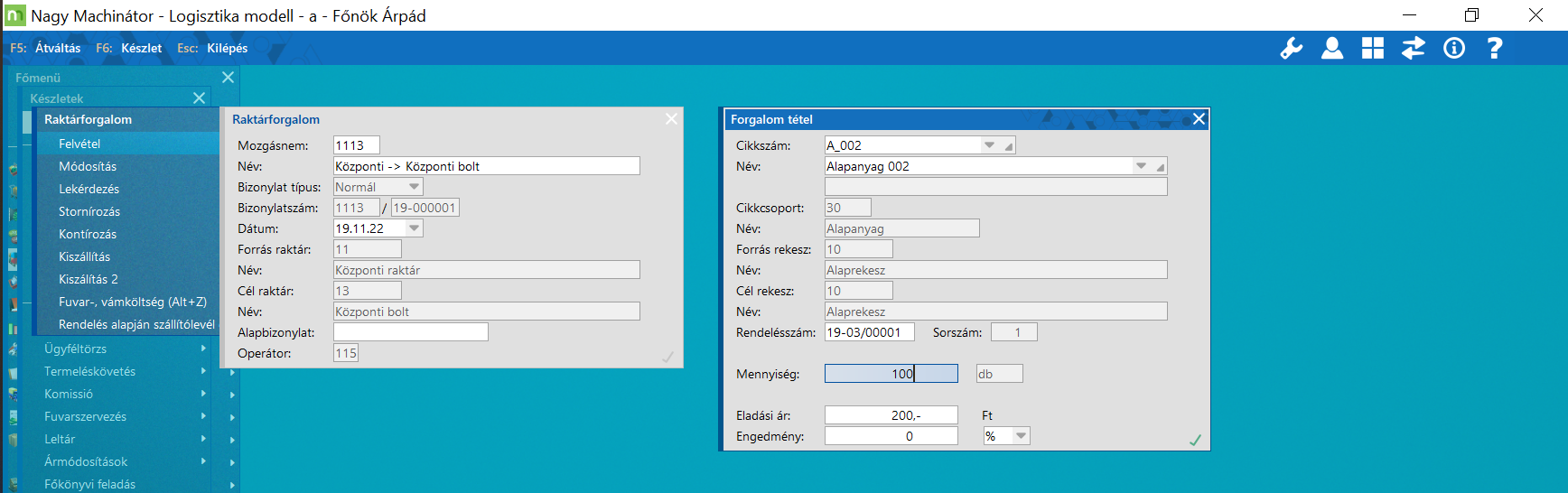Click the checkmark in Raktárforgalom dialog

coord(668,358)
